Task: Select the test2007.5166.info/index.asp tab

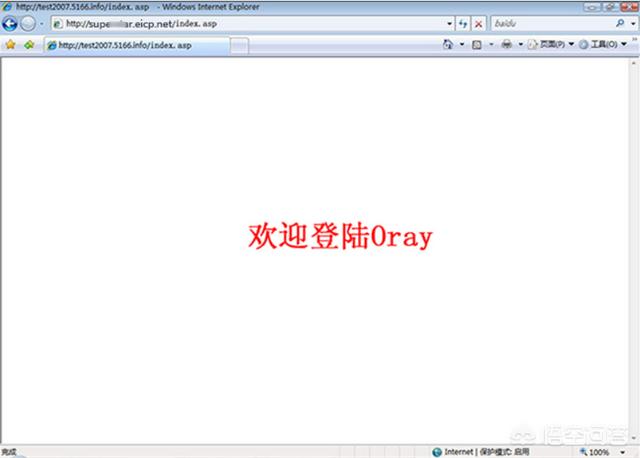Action: pyautogui.click(x=137, y=45)
